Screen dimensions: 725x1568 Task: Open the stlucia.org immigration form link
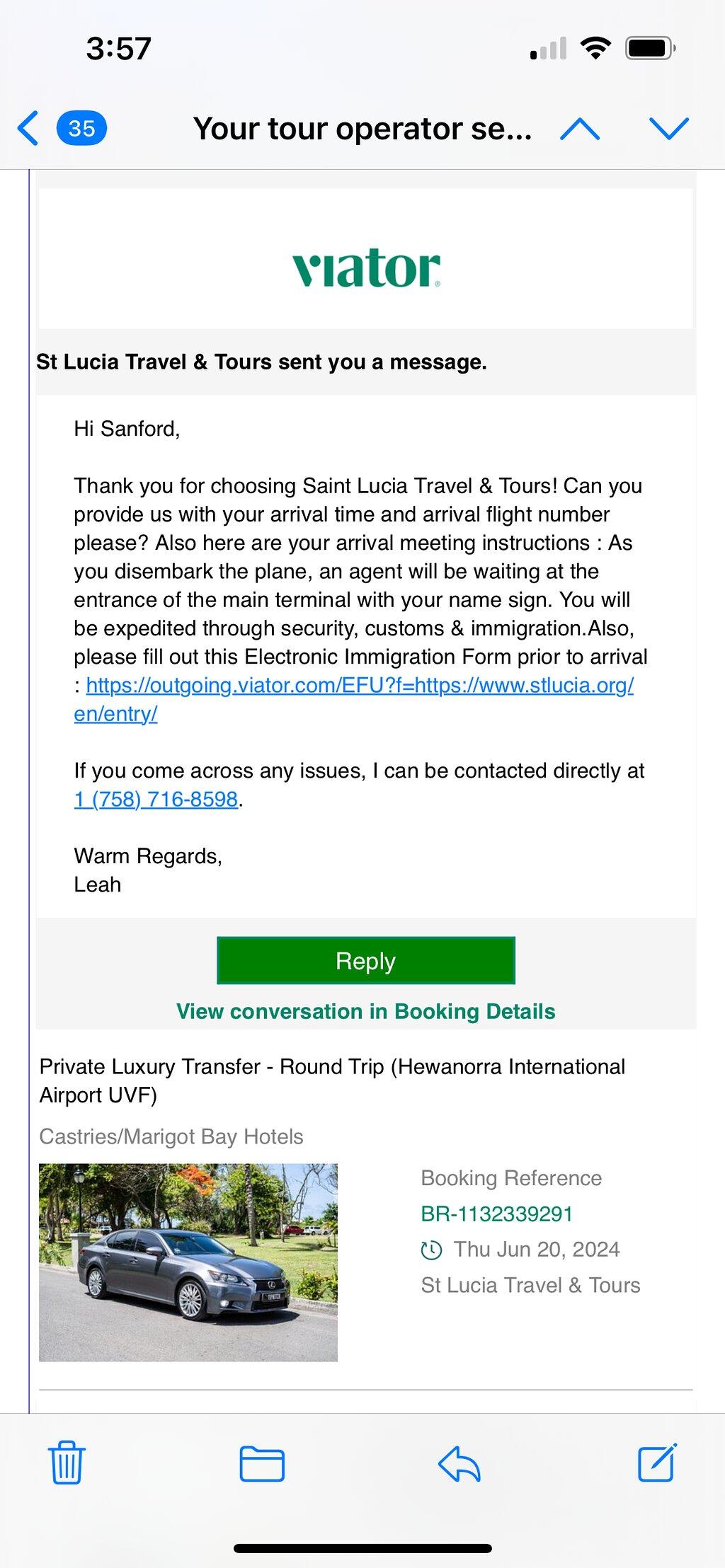(x=354, y=699)
